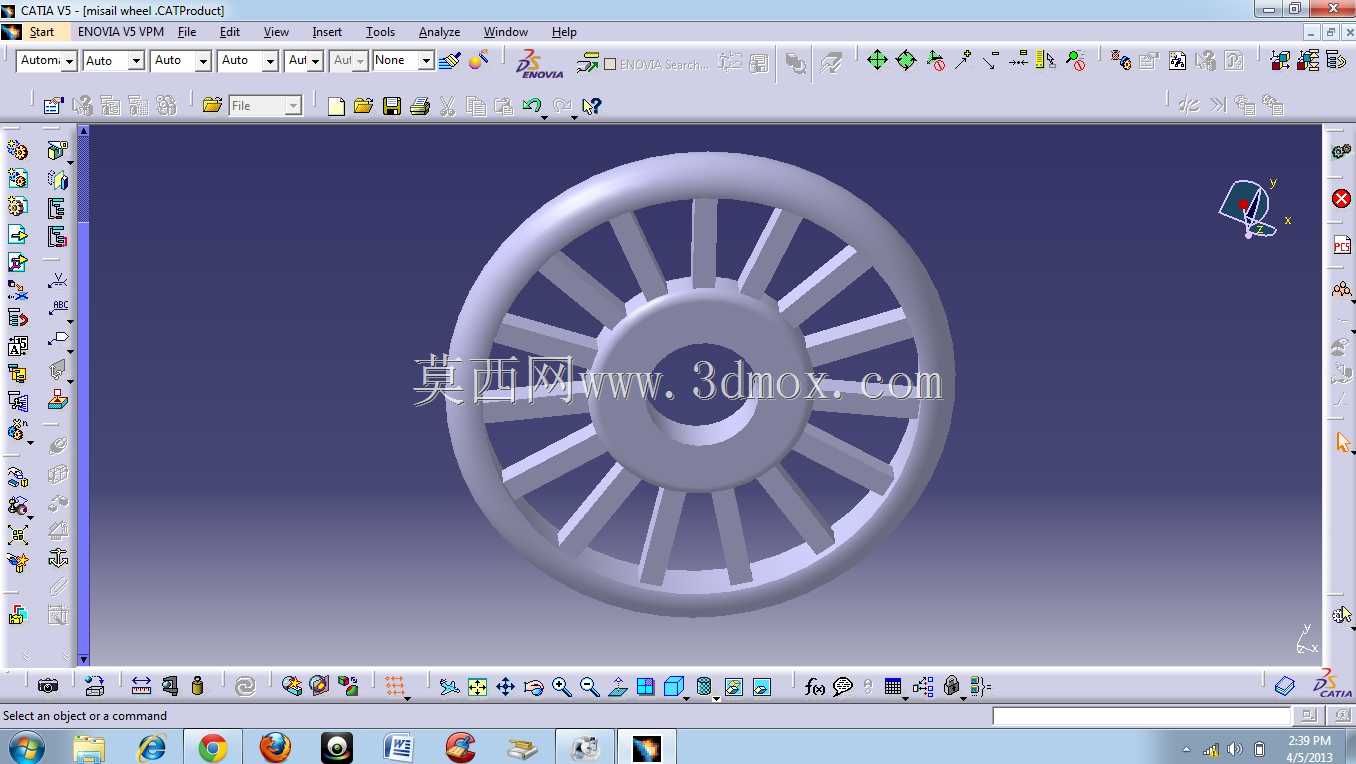Viewport: 1356px width, 764px height.
Task: Open the None layer dropdown
Action: pos(426,61)
